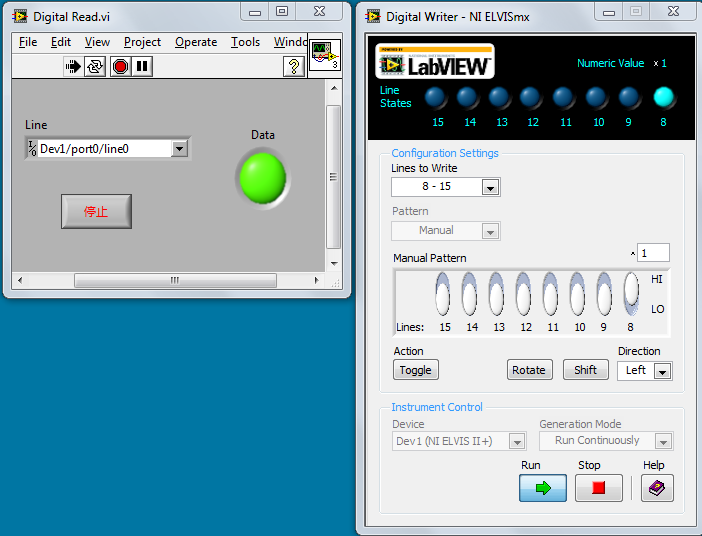The height and width of the screenshot is (536, 702).
Task: Click the red 停止 stop button
Action: click(96, 211)
